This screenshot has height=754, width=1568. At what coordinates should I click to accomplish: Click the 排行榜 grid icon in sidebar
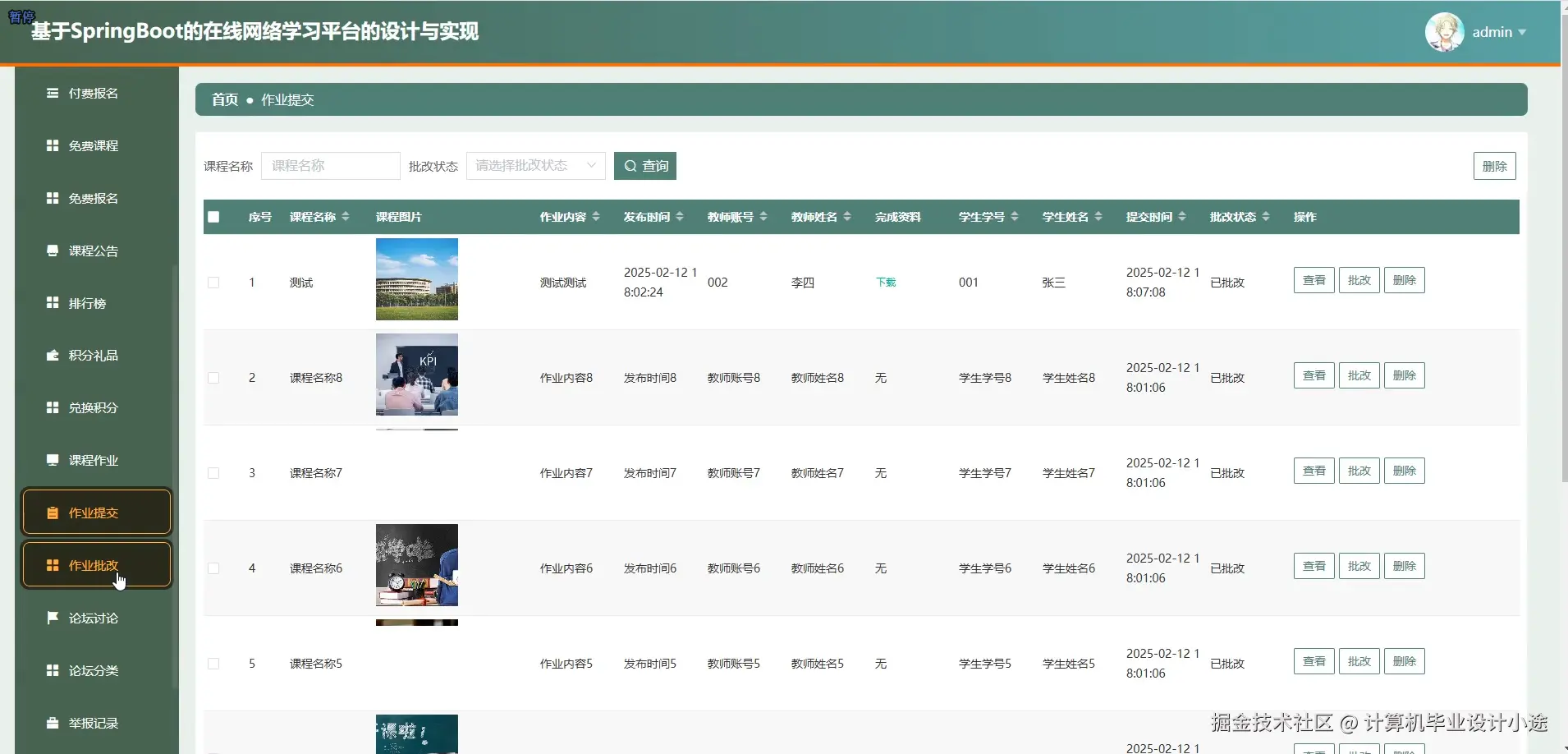53,303
